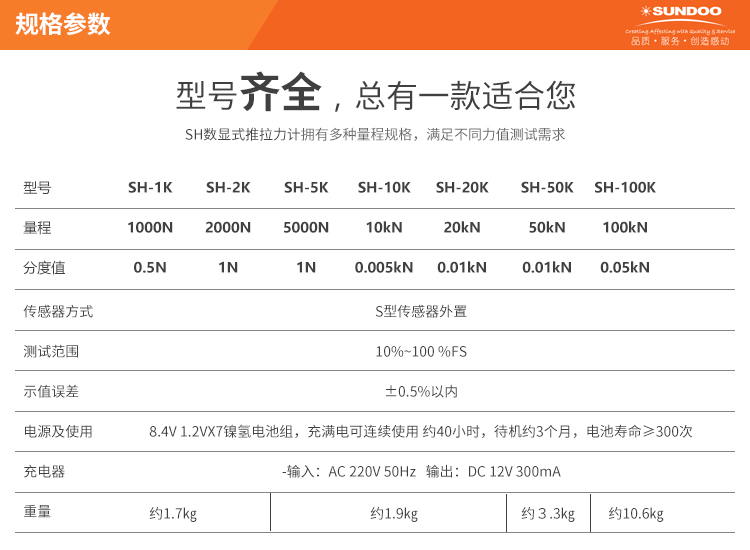Select the SH-100K model header
Image resolution: width=750 pixels, height=550 pixels.
coord(625,187)
